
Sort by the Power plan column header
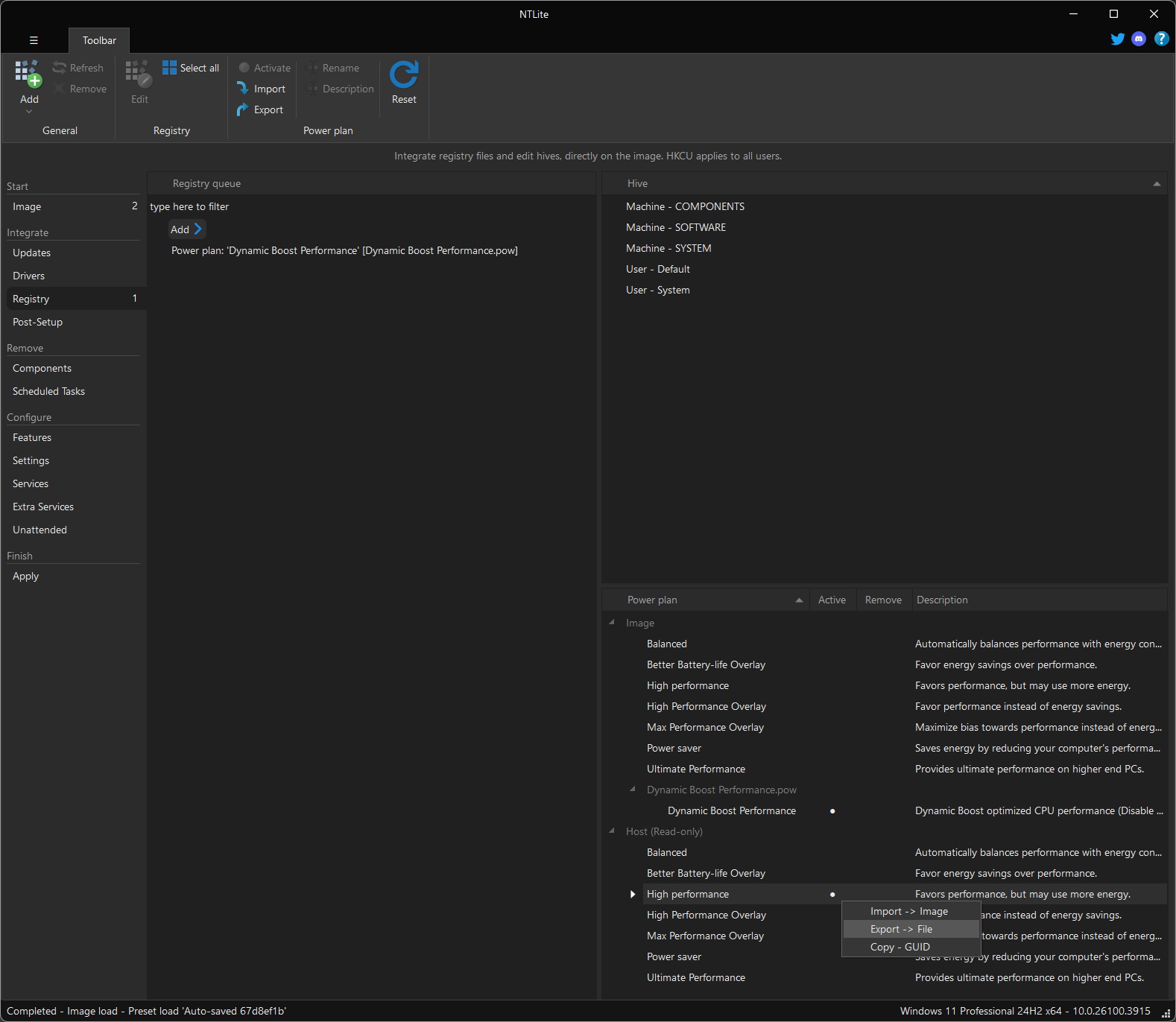(705, 600)
